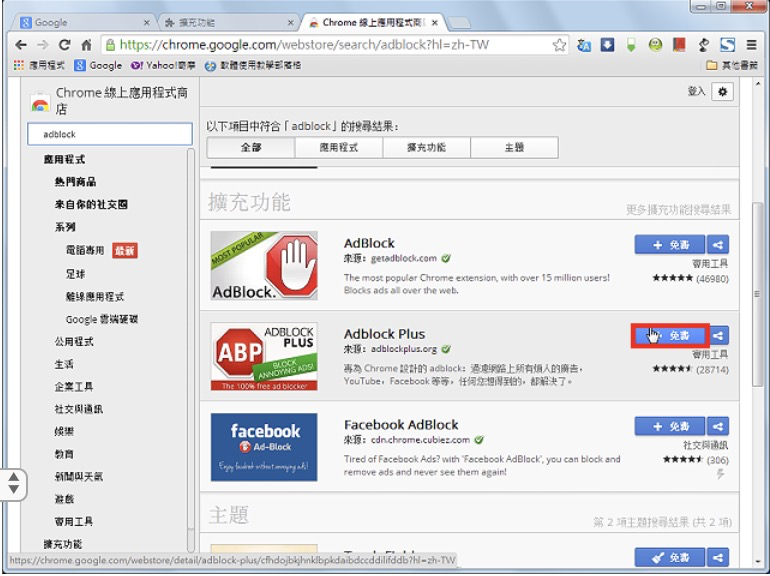Open the Yahoo! bookmark

click(163, 65)
